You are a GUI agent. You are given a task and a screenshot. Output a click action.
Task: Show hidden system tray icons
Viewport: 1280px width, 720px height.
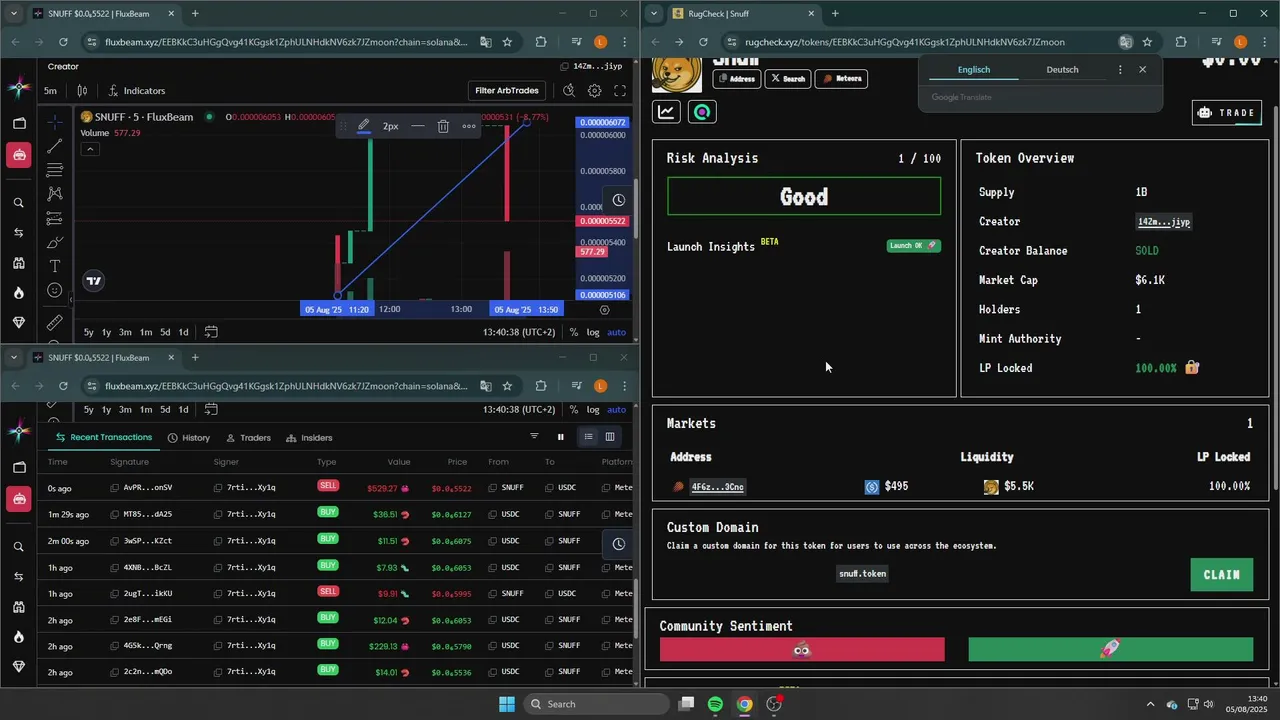pyautogui.click(x=1150, y=704)
